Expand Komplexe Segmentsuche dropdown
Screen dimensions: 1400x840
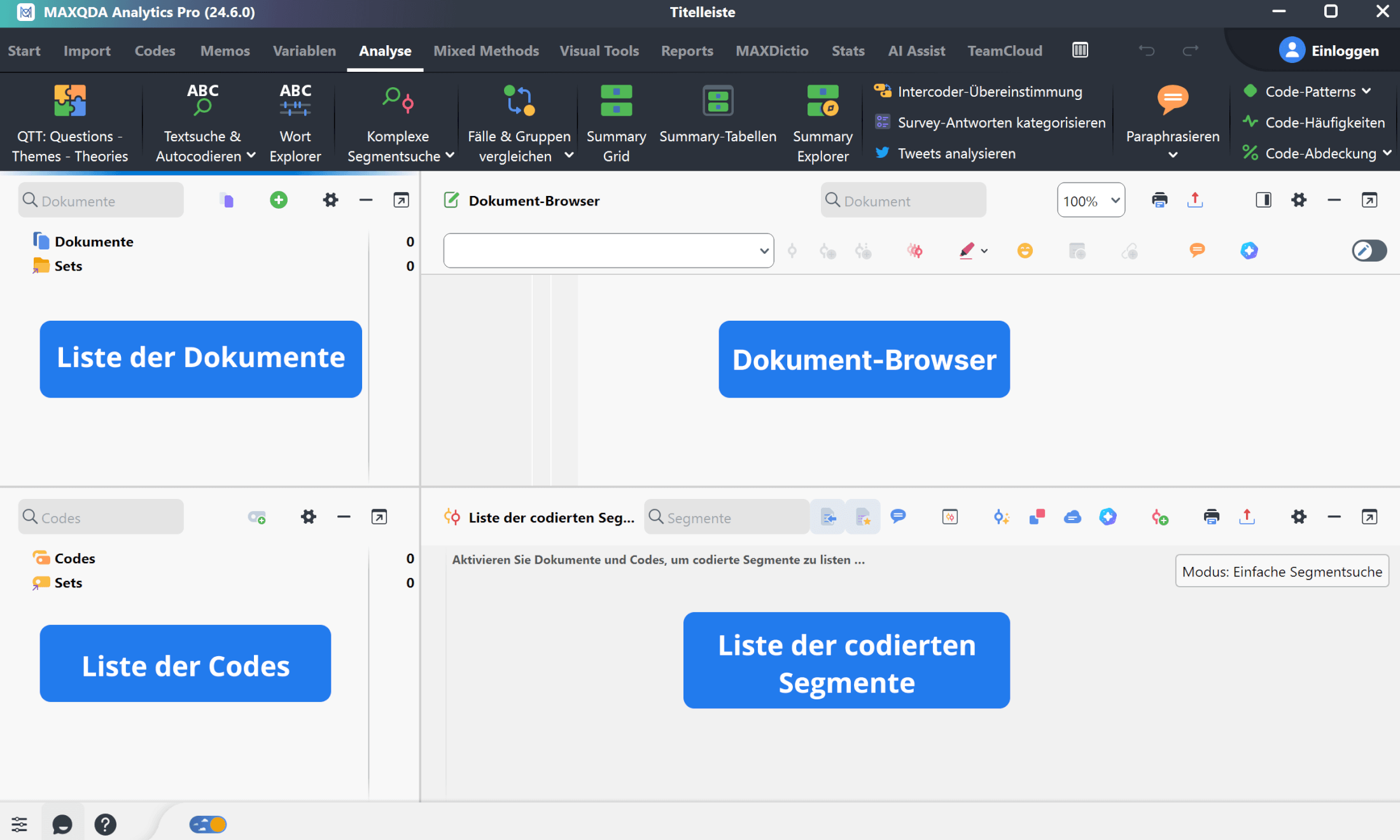[x=450, y=155]
